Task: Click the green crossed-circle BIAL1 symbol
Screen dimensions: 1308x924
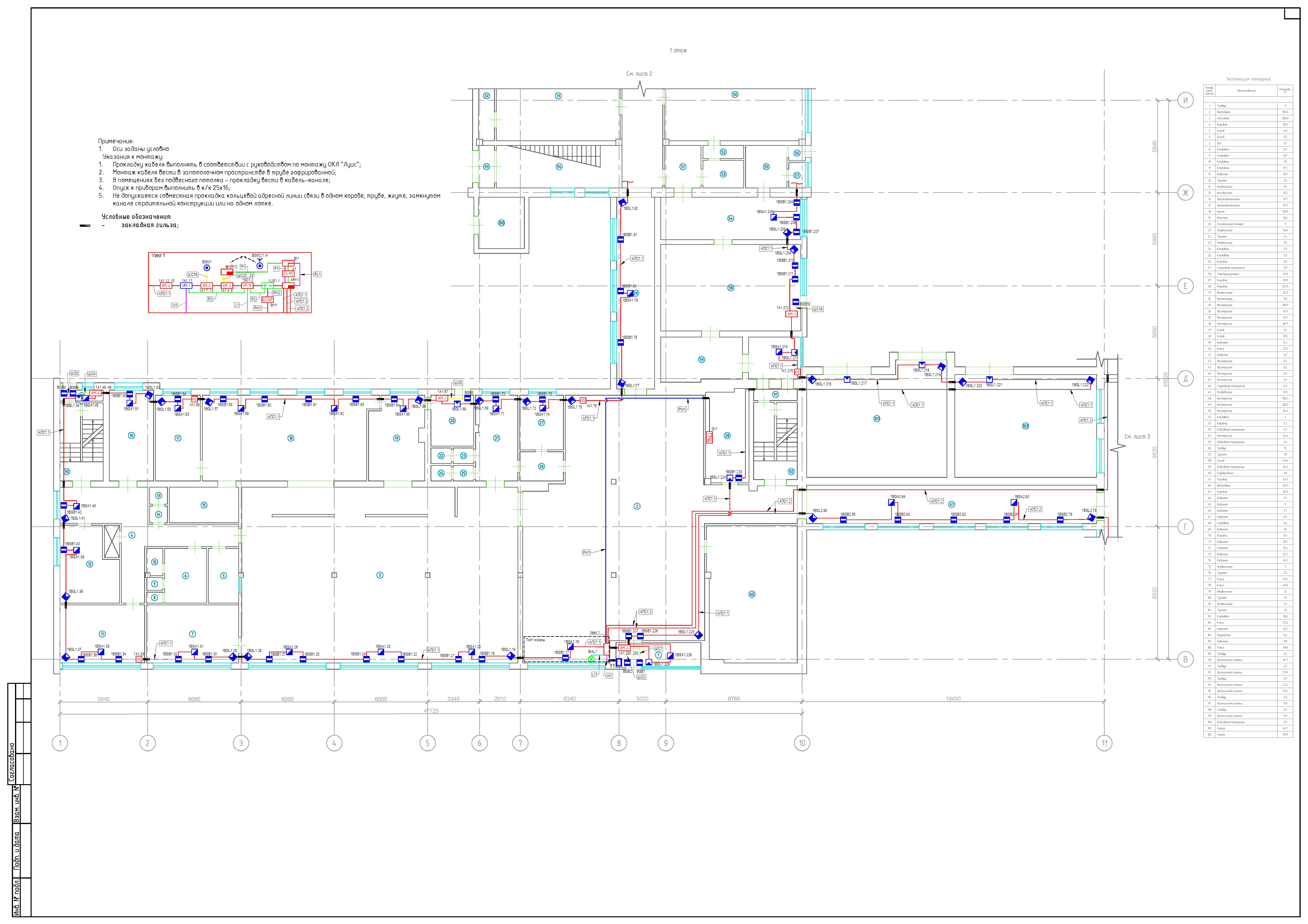Action: [591, 659]
